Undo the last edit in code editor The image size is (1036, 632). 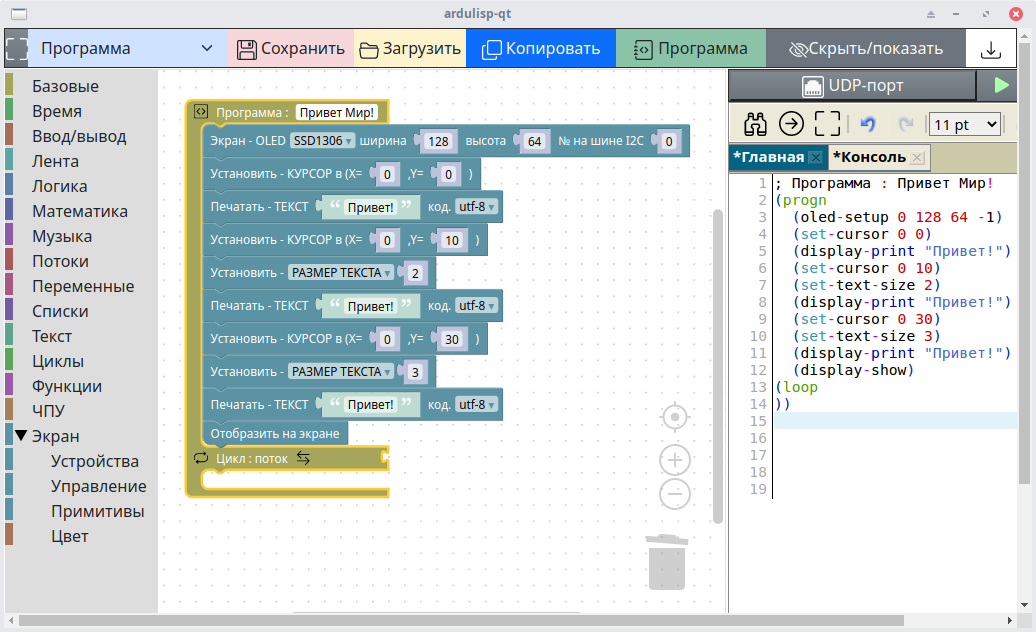pyautogui.click(x=868, y=124)
